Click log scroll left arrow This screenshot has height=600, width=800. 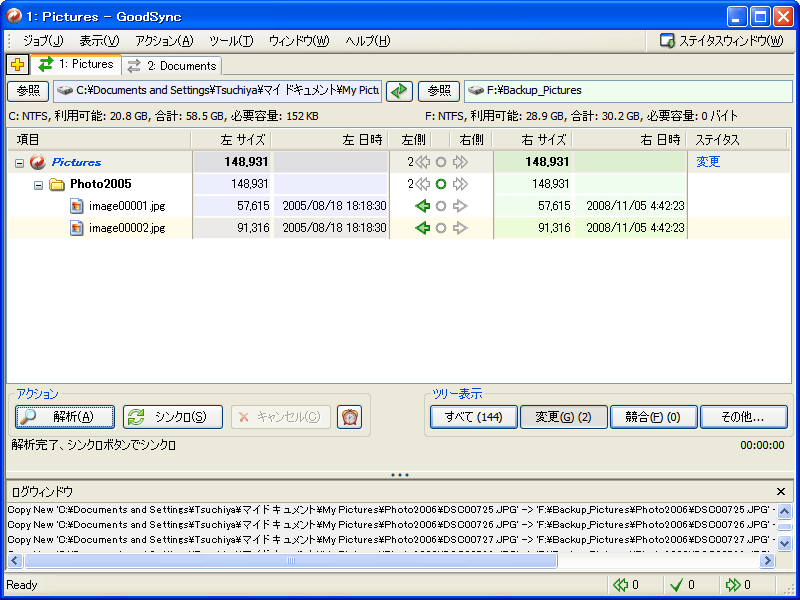click(x=15, y=561)
